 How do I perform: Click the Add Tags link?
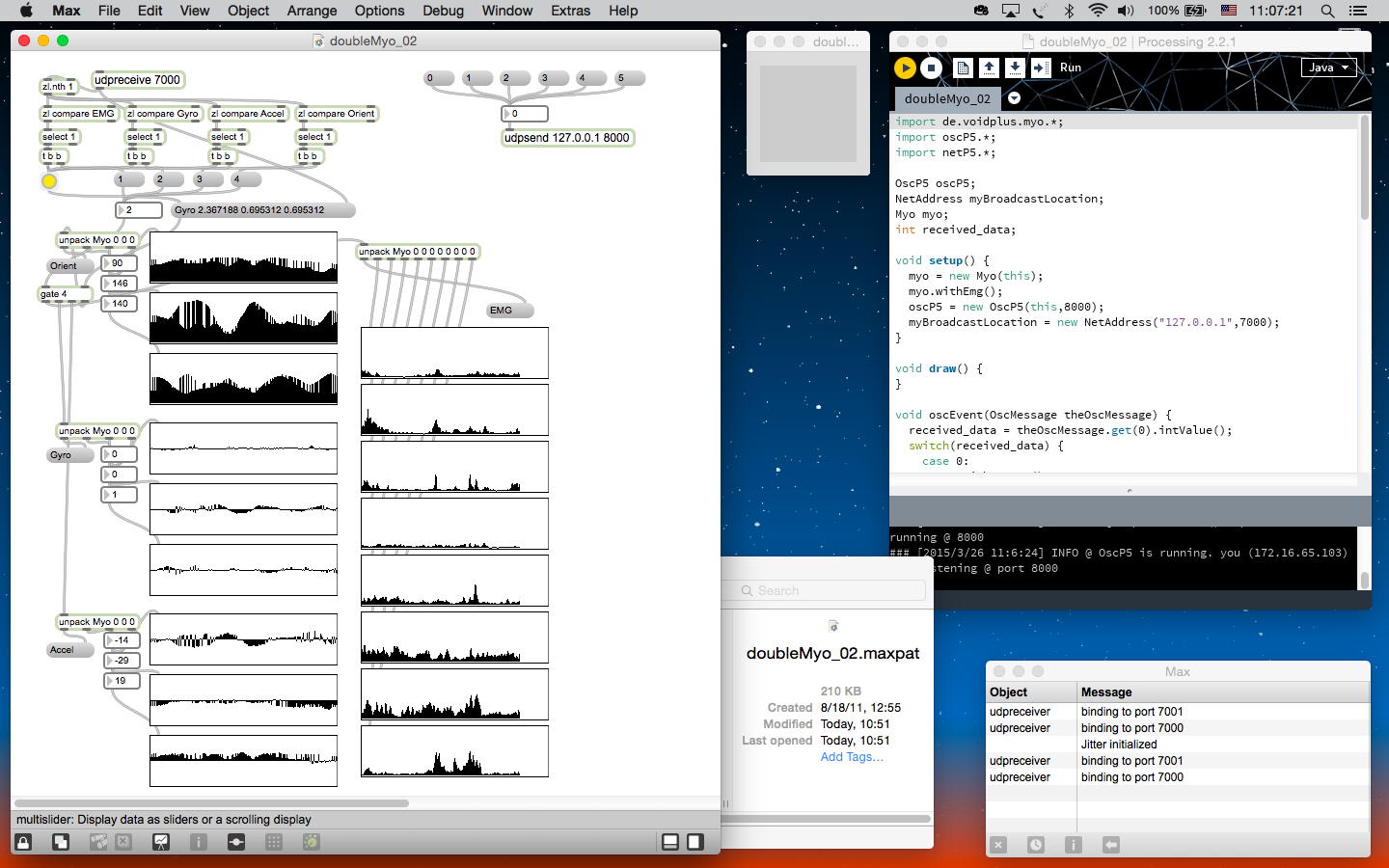click(x=851, y=757)
